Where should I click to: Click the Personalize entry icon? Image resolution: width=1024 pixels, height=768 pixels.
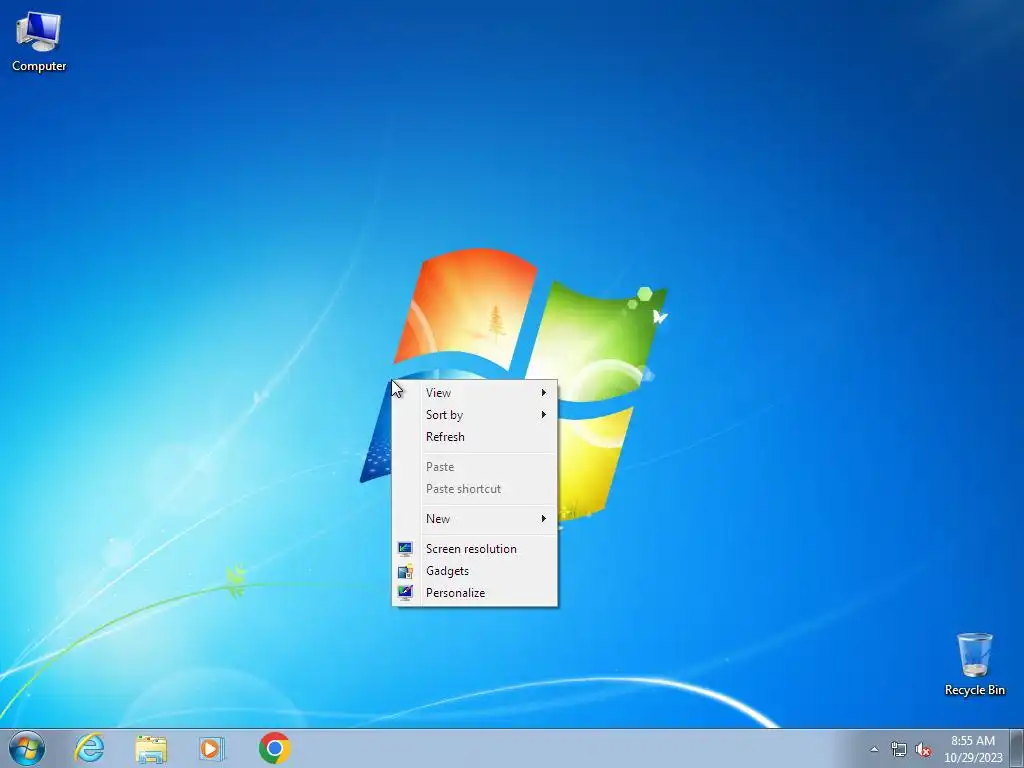tap(405, 593)
